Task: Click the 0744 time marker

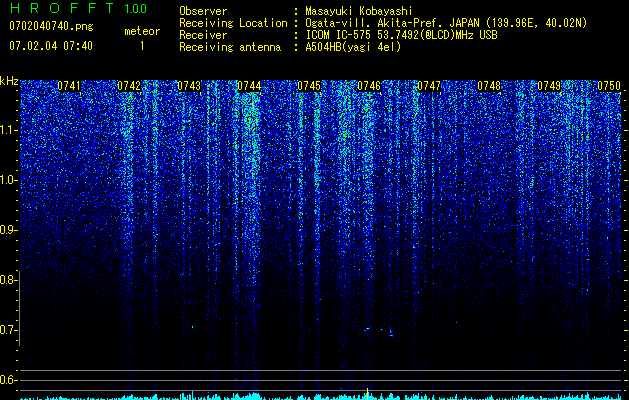Action: click(249, 86)
